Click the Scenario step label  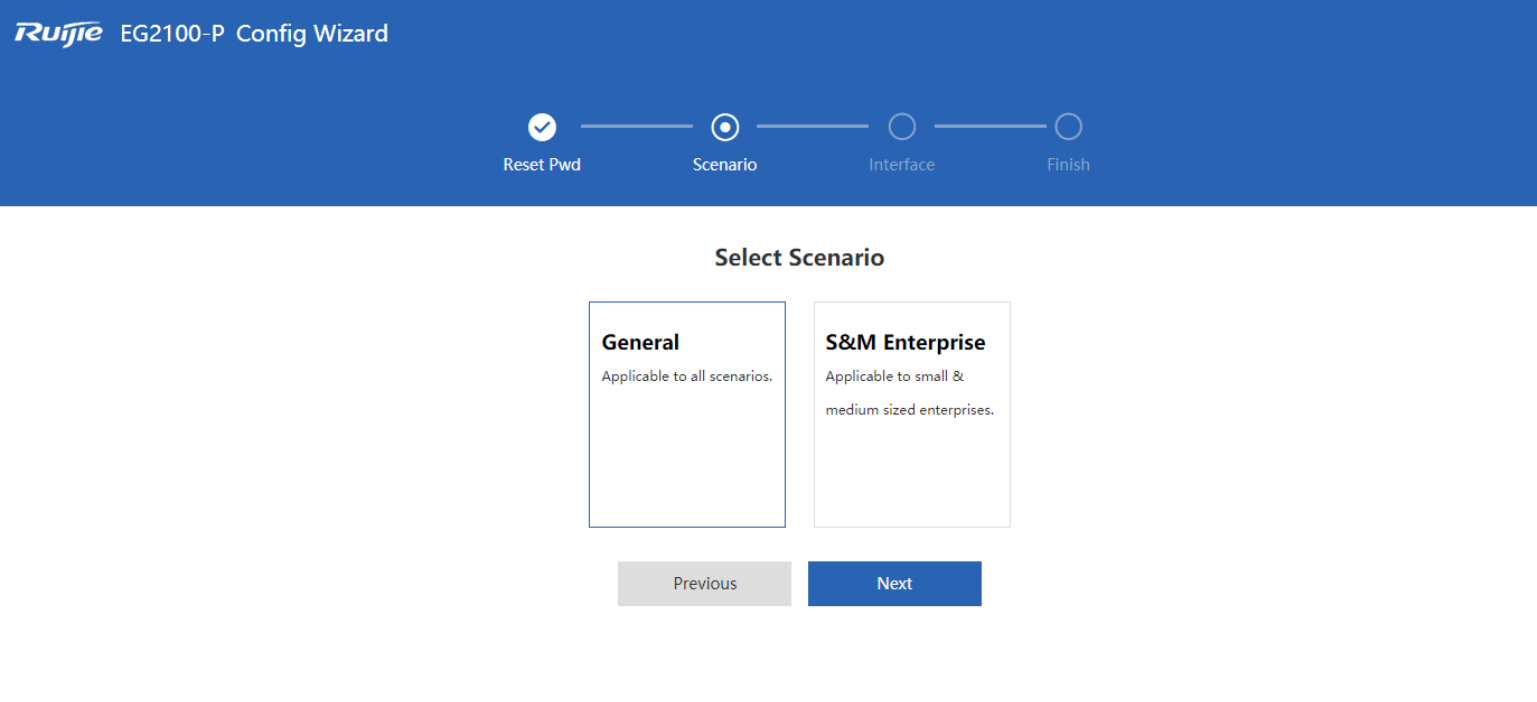pos(725,165)
